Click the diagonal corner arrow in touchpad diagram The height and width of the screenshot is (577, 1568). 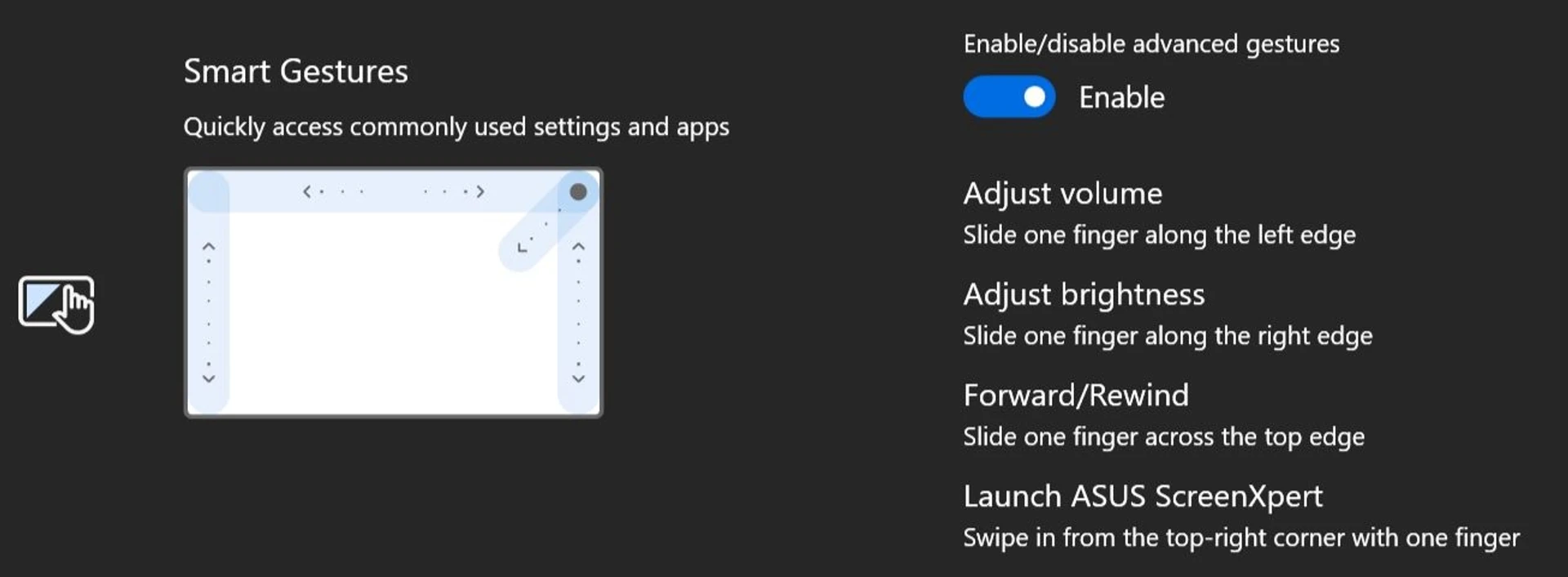click(x=522, y=248)
